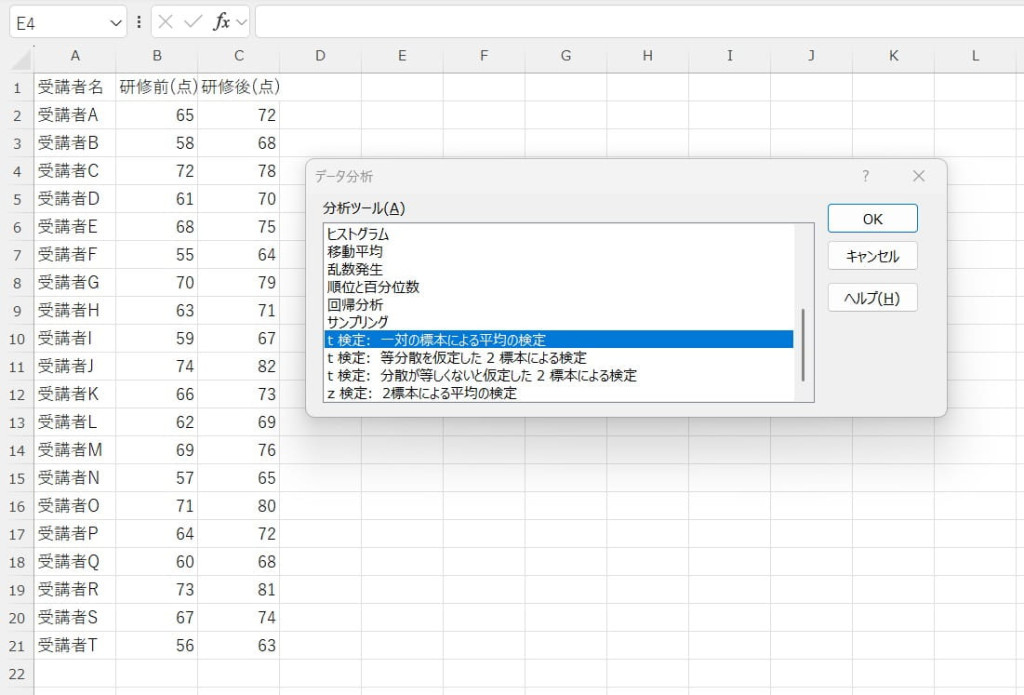1024x695 pixels.
Task: Select 移動平均 analysis tool
Action: tap(354, 252)
